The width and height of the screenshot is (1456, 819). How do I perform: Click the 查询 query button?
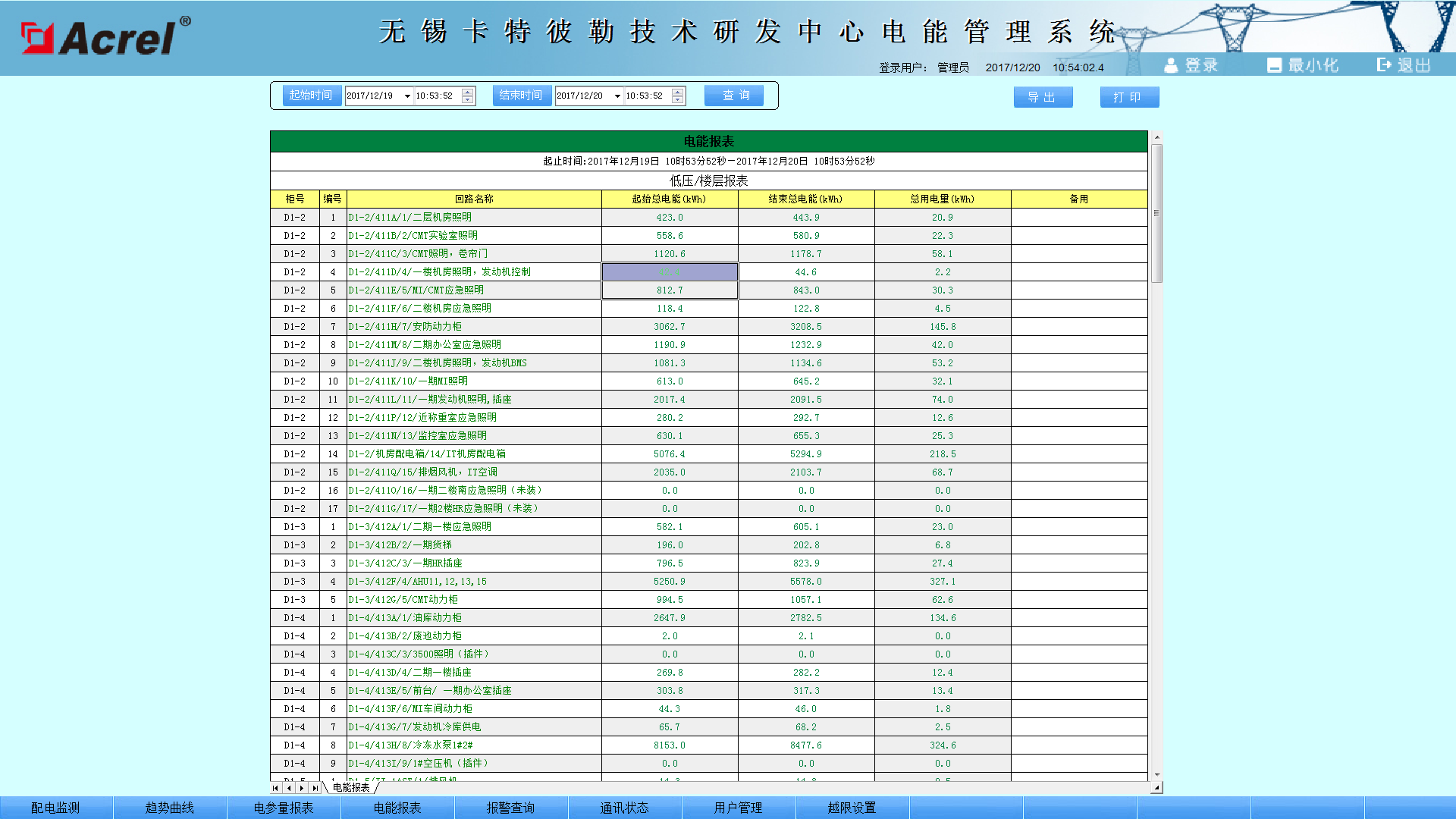point(734,96)
